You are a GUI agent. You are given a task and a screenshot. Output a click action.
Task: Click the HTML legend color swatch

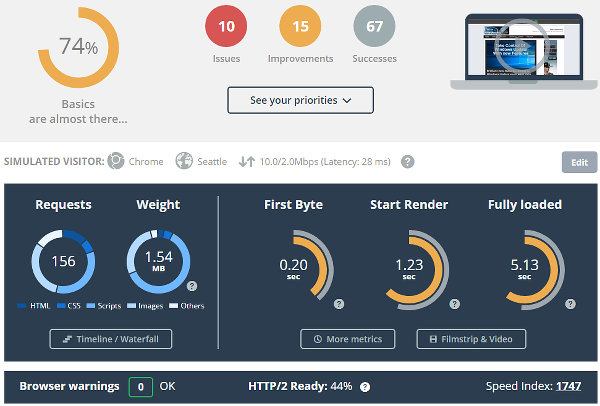click(x=22, y=306)
